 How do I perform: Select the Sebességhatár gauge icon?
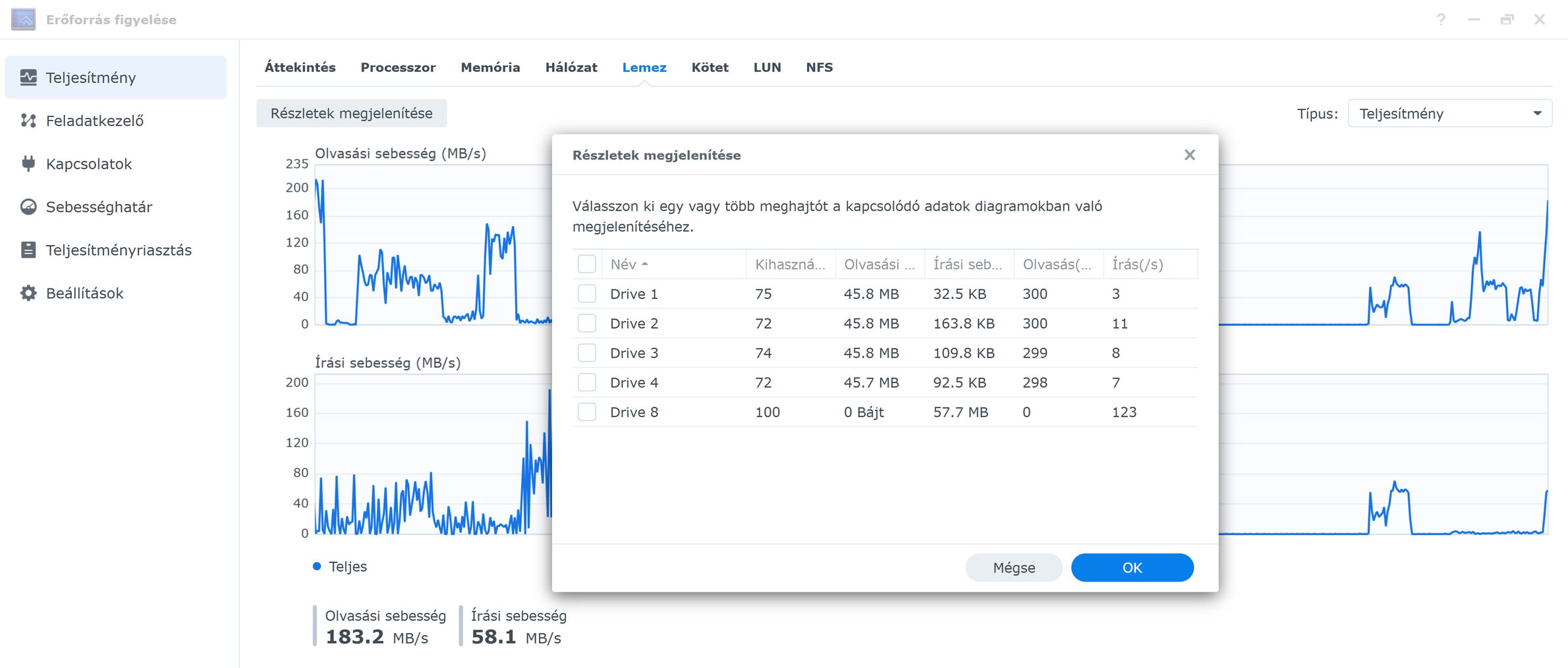pyautogui.click(x=28, y=207)
